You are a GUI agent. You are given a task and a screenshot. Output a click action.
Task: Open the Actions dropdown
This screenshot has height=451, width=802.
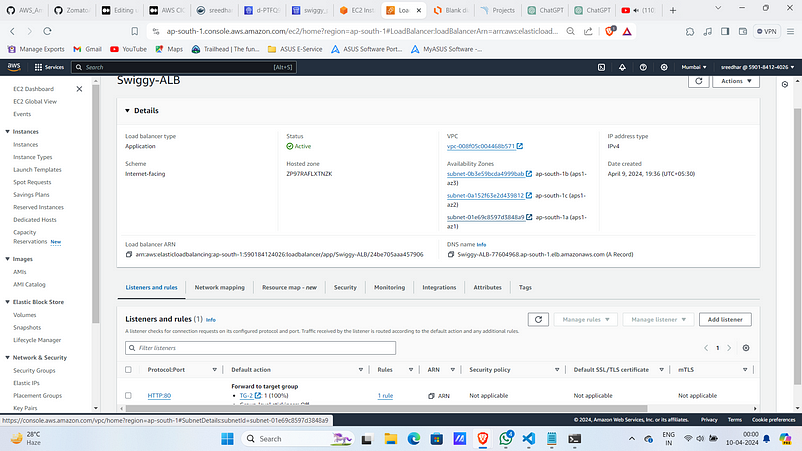coord(736,81)
